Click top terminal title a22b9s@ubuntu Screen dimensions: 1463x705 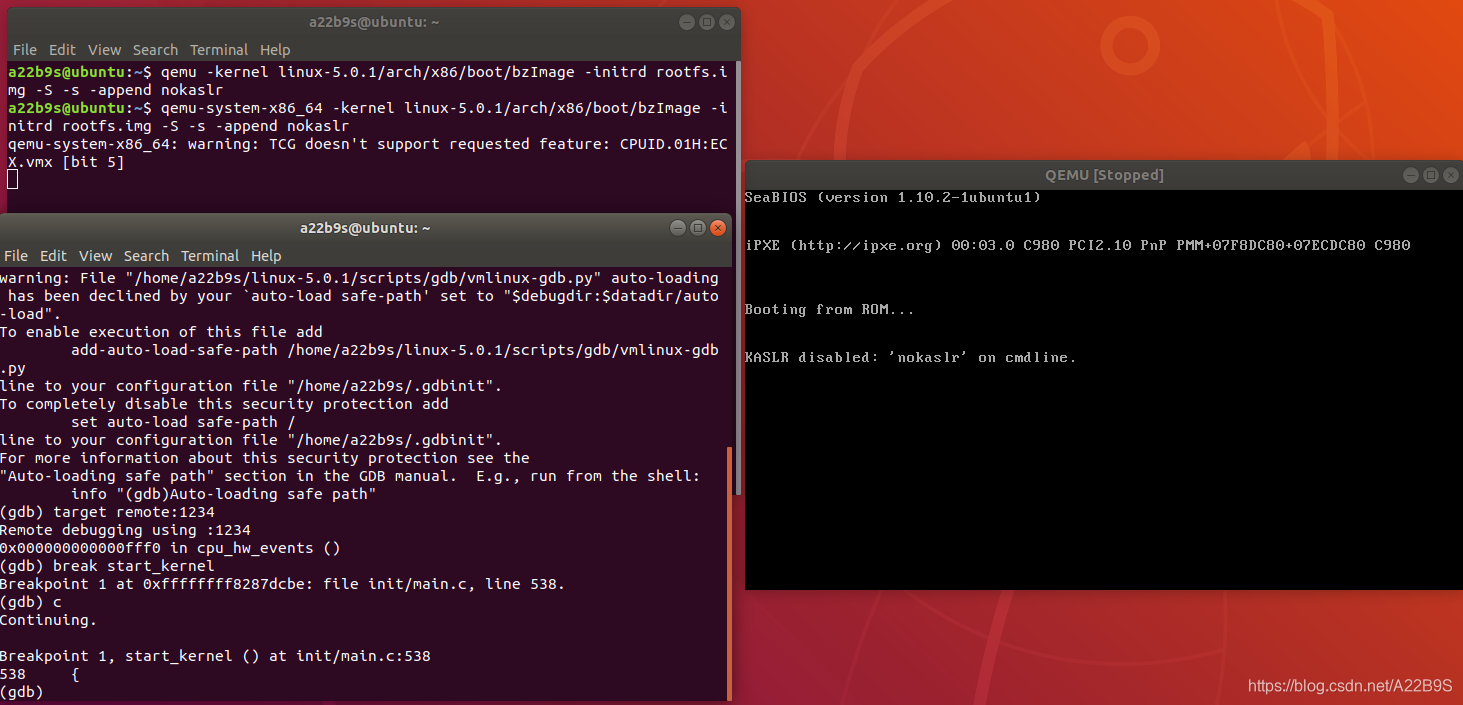point(374,22)
